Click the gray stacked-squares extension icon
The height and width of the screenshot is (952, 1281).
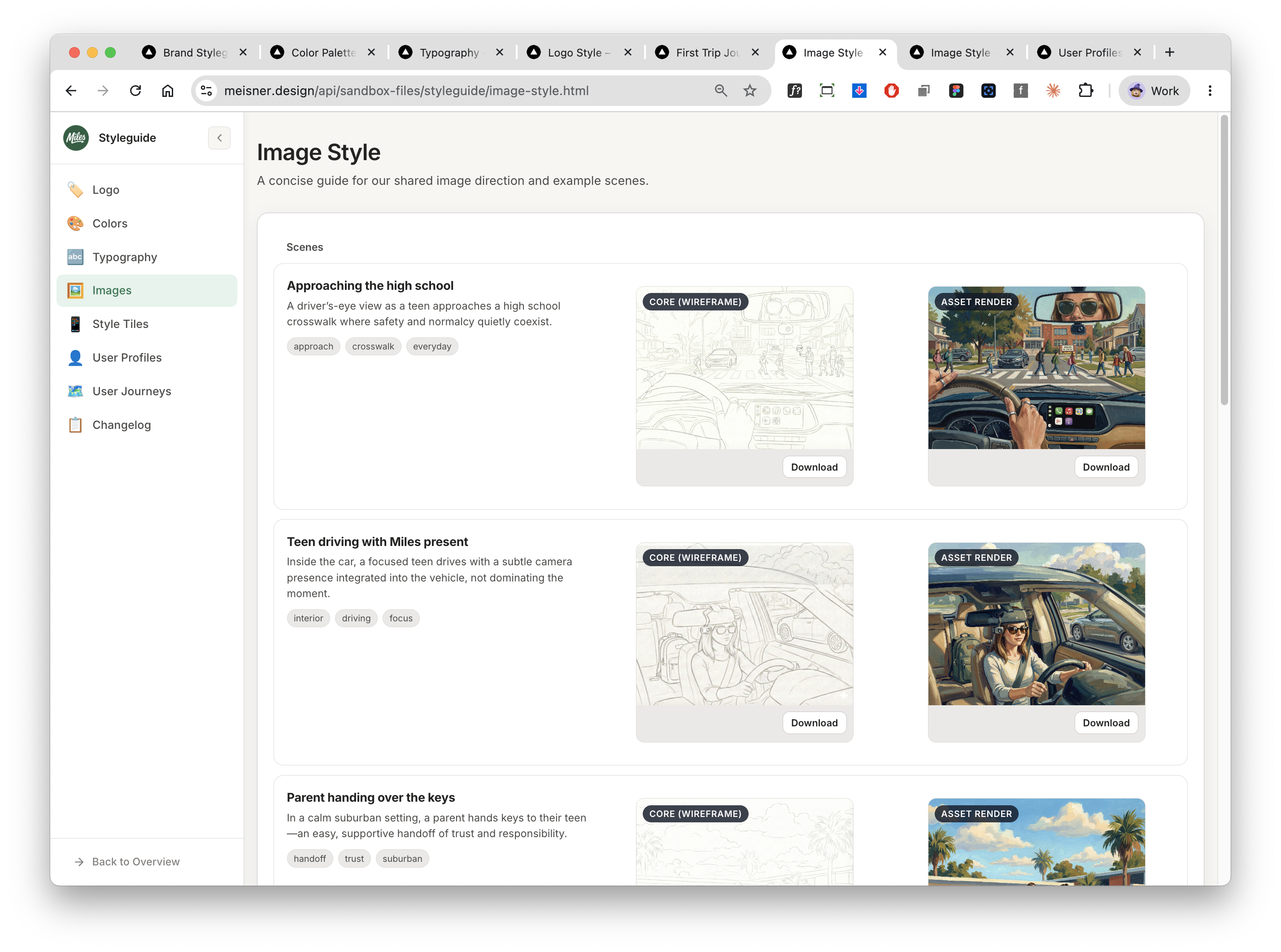pyautogui.click(x=924, y=91)
